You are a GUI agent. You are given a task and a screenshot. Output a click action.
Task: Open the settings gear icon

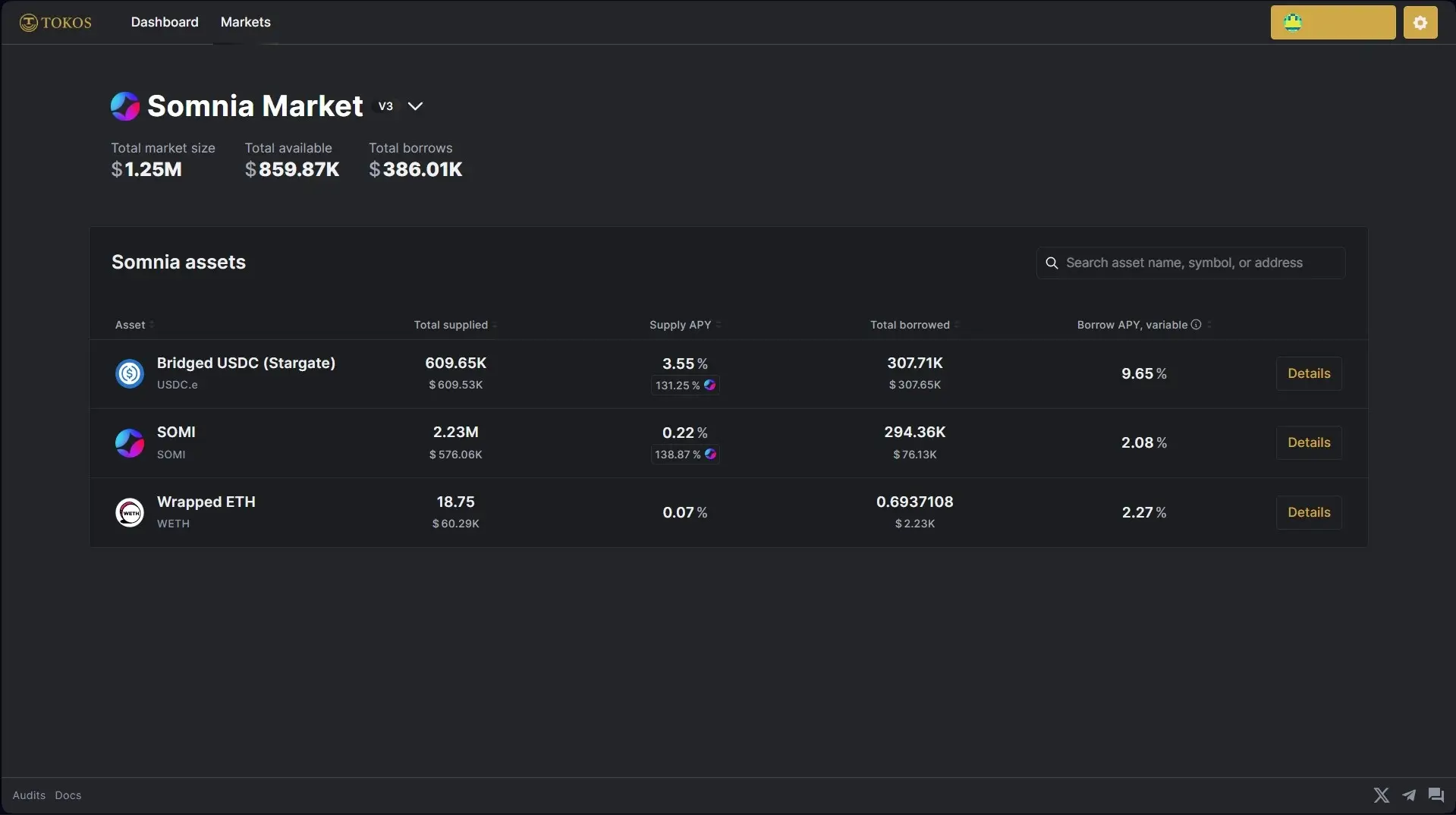1420,23
